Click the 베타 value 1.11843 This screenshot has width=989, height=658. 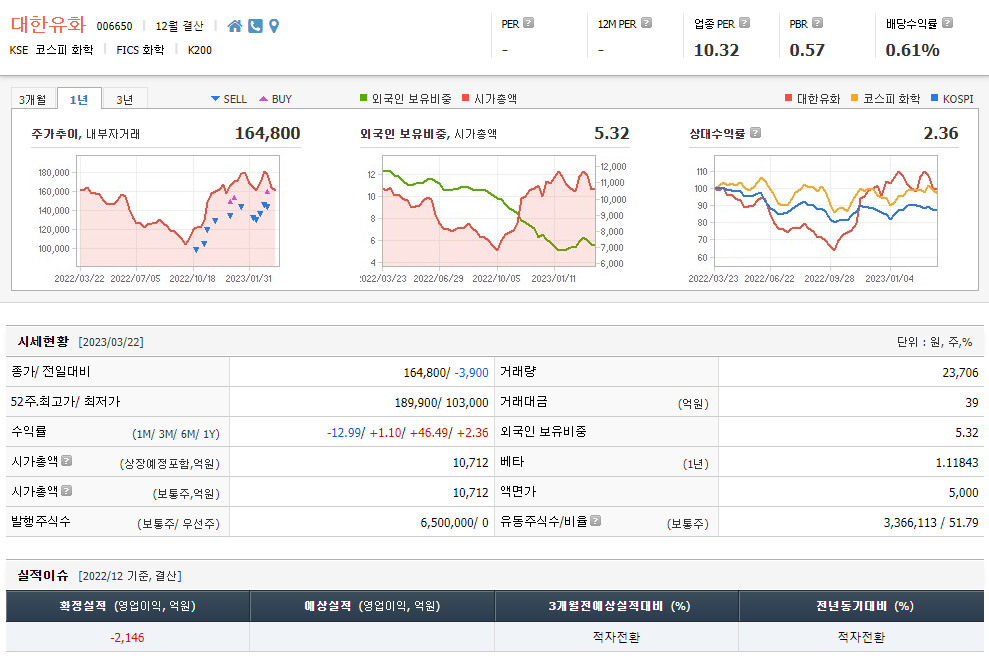point(957,462)
